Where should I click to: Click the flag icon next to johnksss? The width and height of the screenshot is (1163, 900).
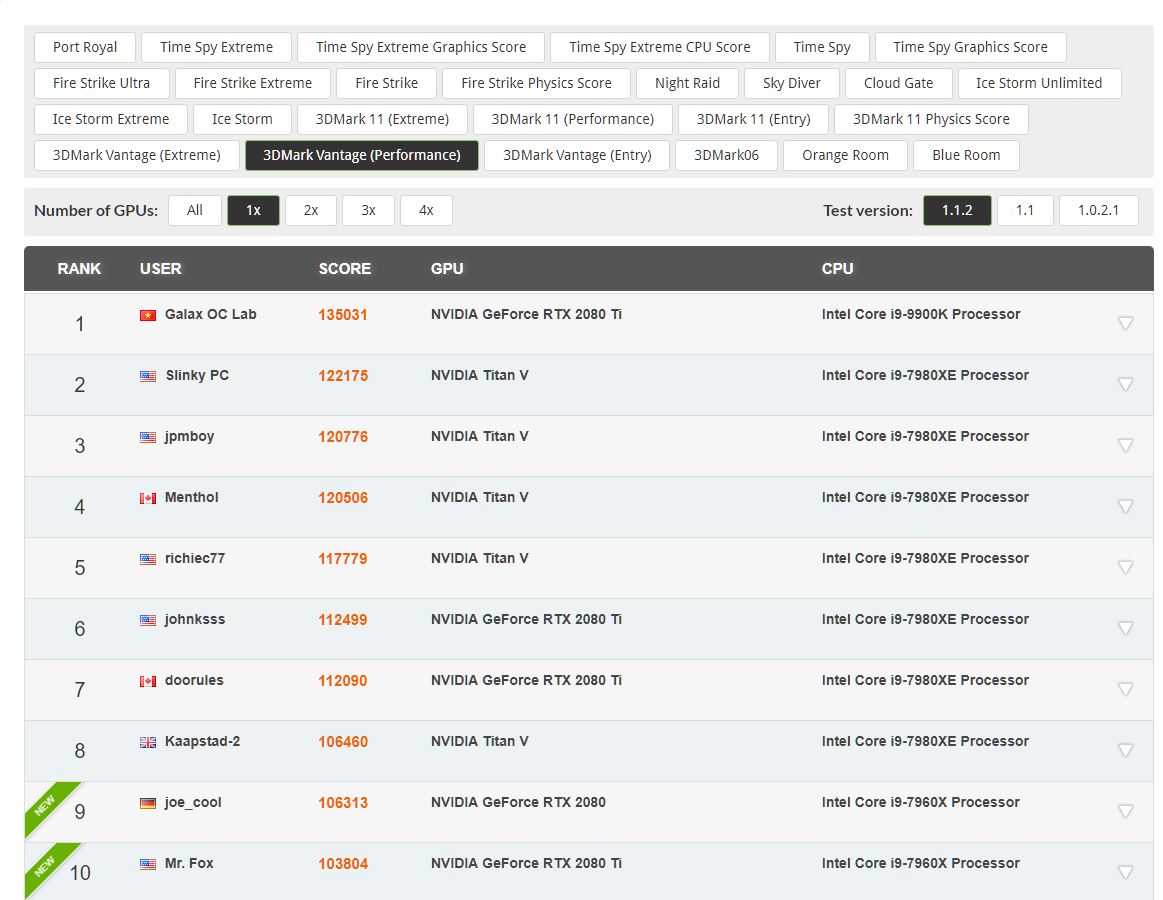(148, 620)
